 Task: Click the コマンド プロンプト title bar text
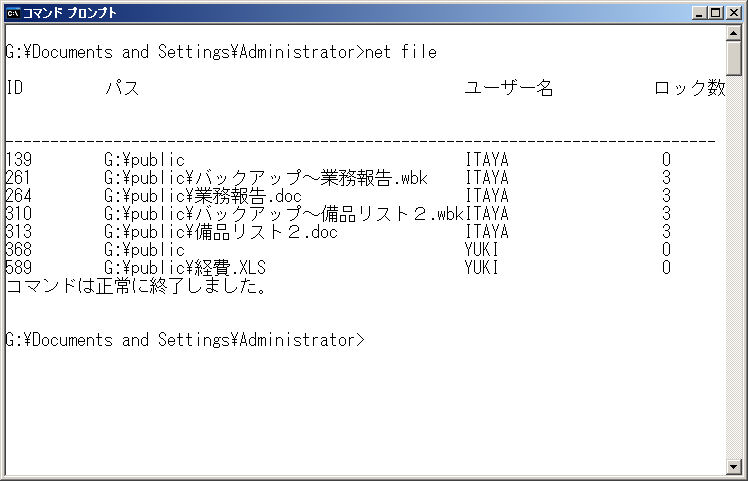[x=70, y=13]
